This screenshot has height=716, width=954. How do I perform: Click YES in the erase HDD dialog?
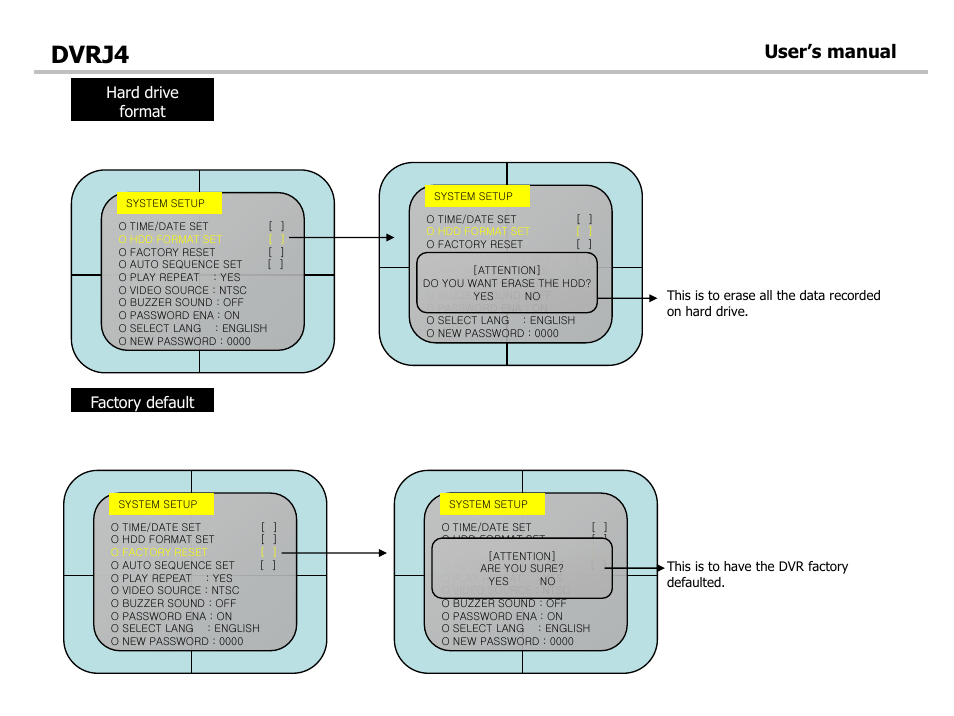coord(483,296)
